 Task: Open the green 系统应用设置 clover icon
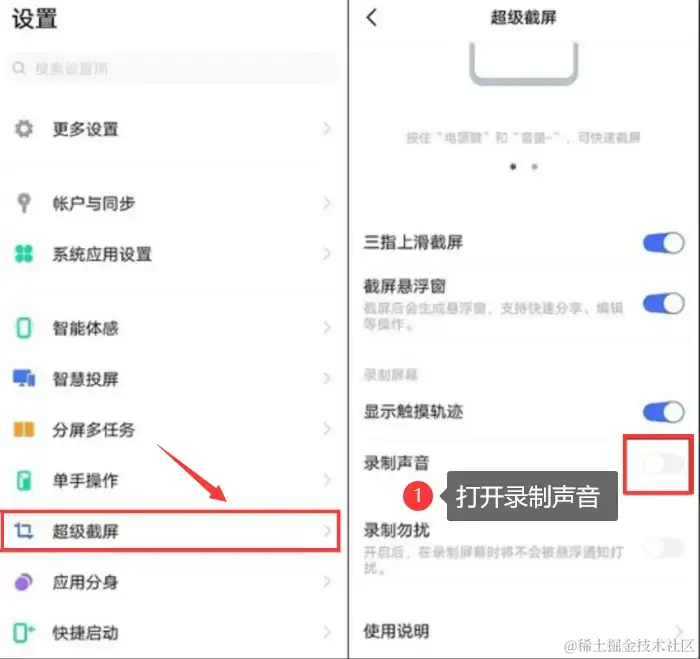point(24,254)
